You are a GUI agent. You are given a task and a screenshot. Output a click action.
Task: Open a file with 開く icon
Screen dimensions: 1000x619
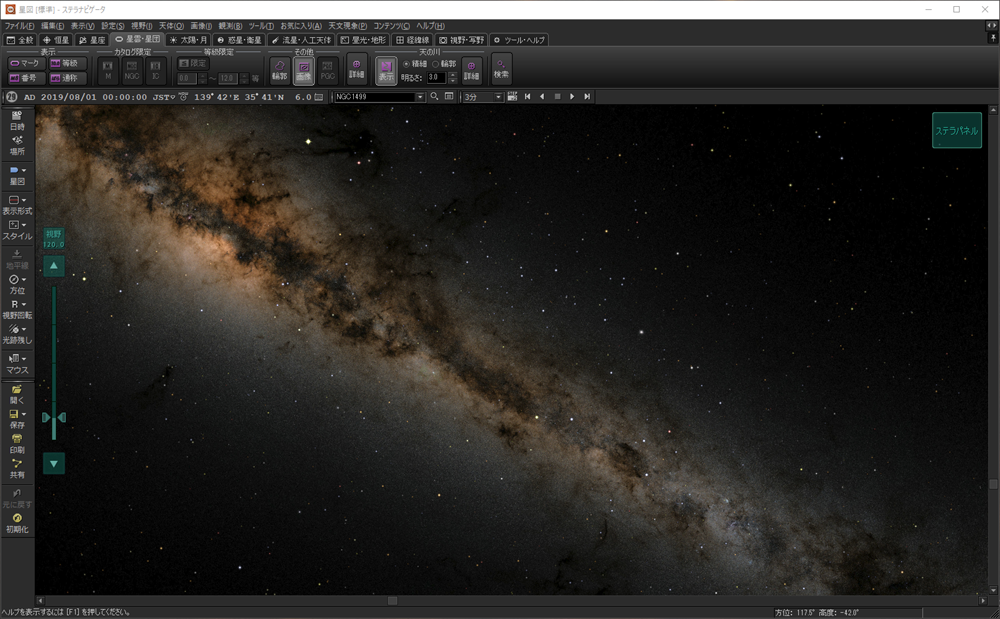(17, 392)
